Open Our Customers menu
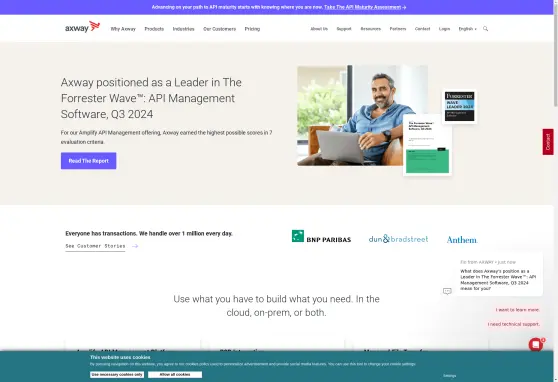The image size is (558, 382). coord(220,29)
